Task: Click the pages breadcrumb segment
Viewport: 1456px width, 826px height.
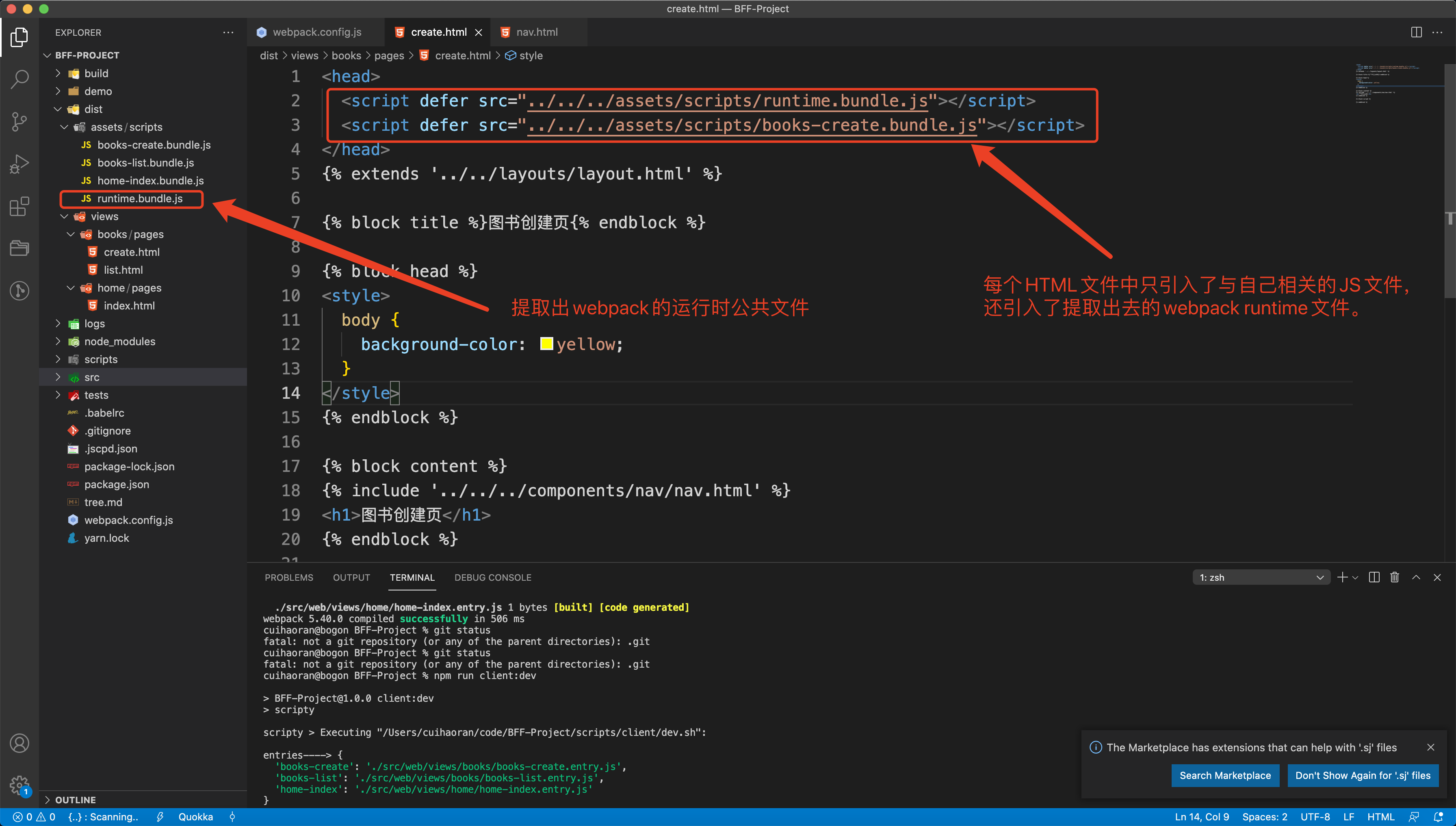Action: [389, 56]
